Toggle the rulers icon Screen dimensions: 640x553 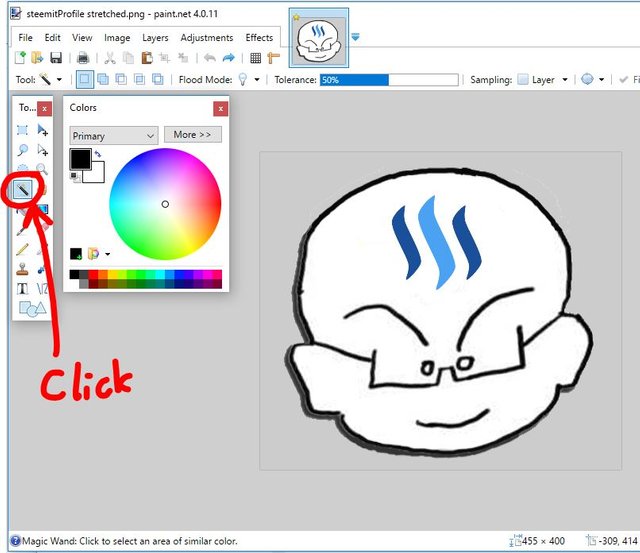coord(273,58)
